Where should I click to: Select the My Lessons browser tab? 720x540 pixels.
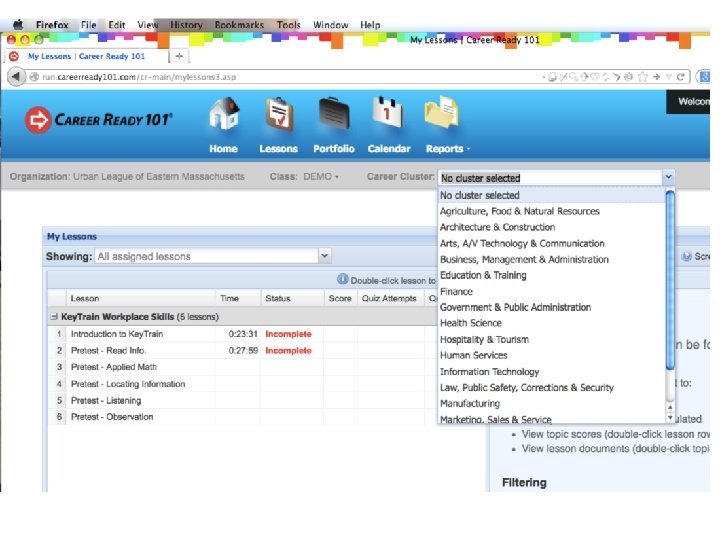86,56
